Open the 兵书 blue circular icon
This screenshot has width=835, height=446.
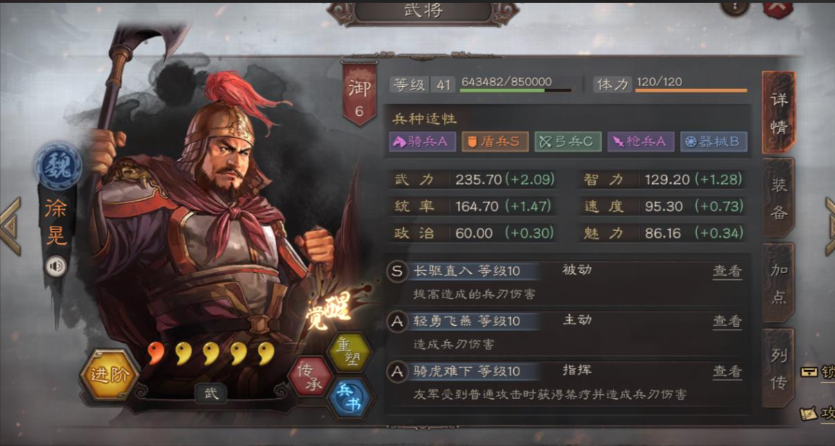[x=349, y=399]
